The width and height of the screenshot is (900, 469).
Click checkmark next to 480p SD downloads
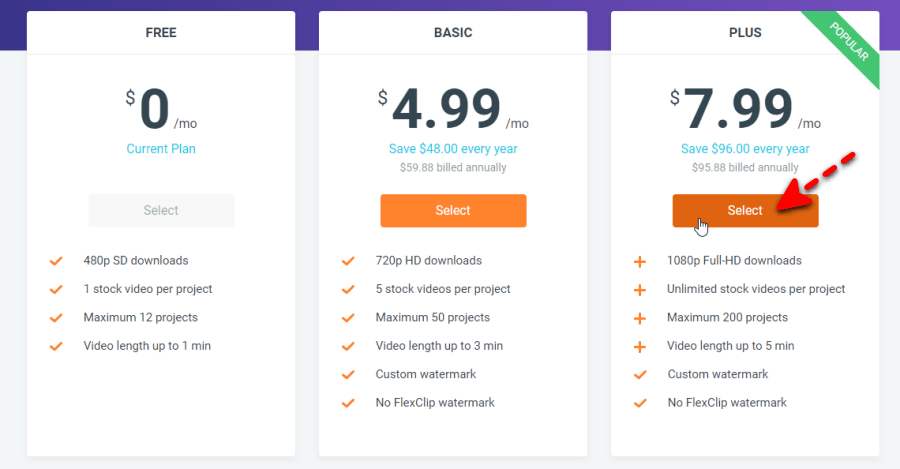coord(56,261)
